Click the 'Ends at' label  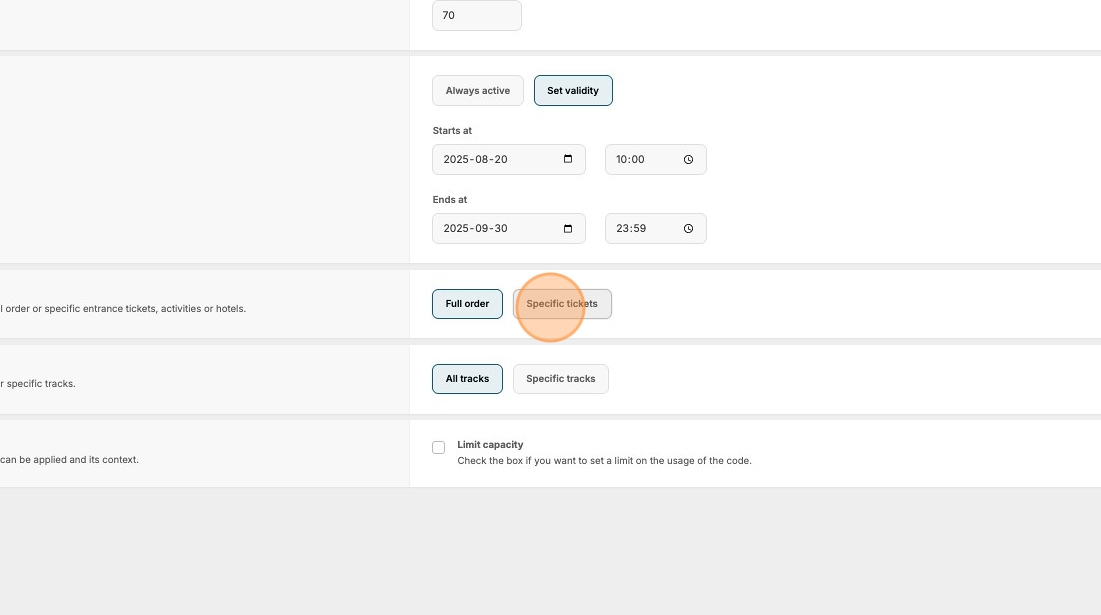[x=450, y=199]
